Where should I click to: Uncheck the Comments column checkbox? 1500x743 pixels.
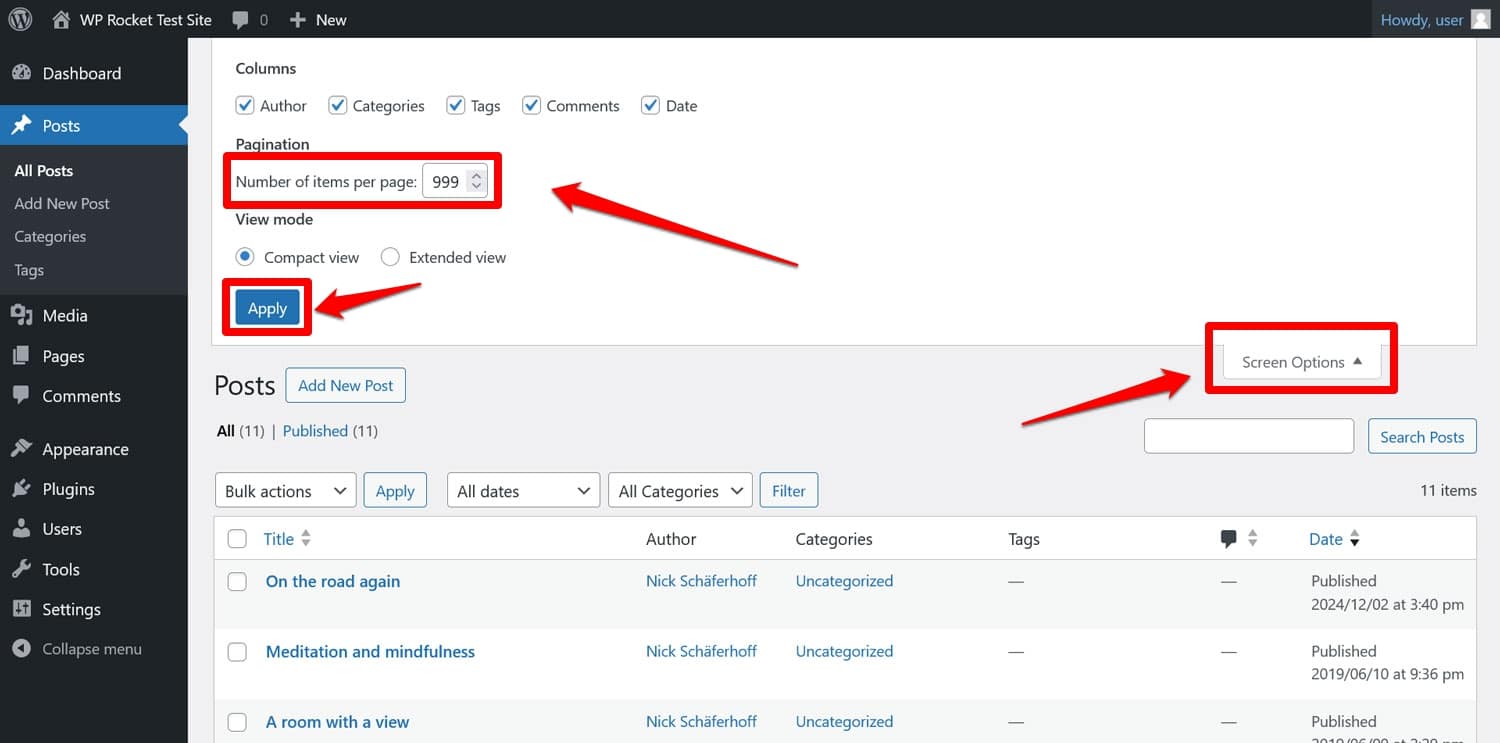click(x=532, y=105)
